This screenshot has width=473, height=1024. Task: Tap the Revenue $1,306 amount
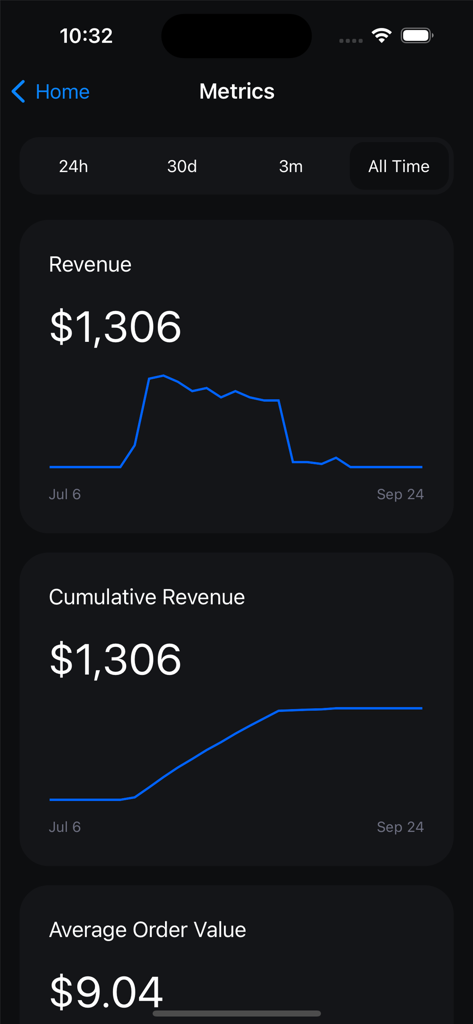click(x=115, y=327)
